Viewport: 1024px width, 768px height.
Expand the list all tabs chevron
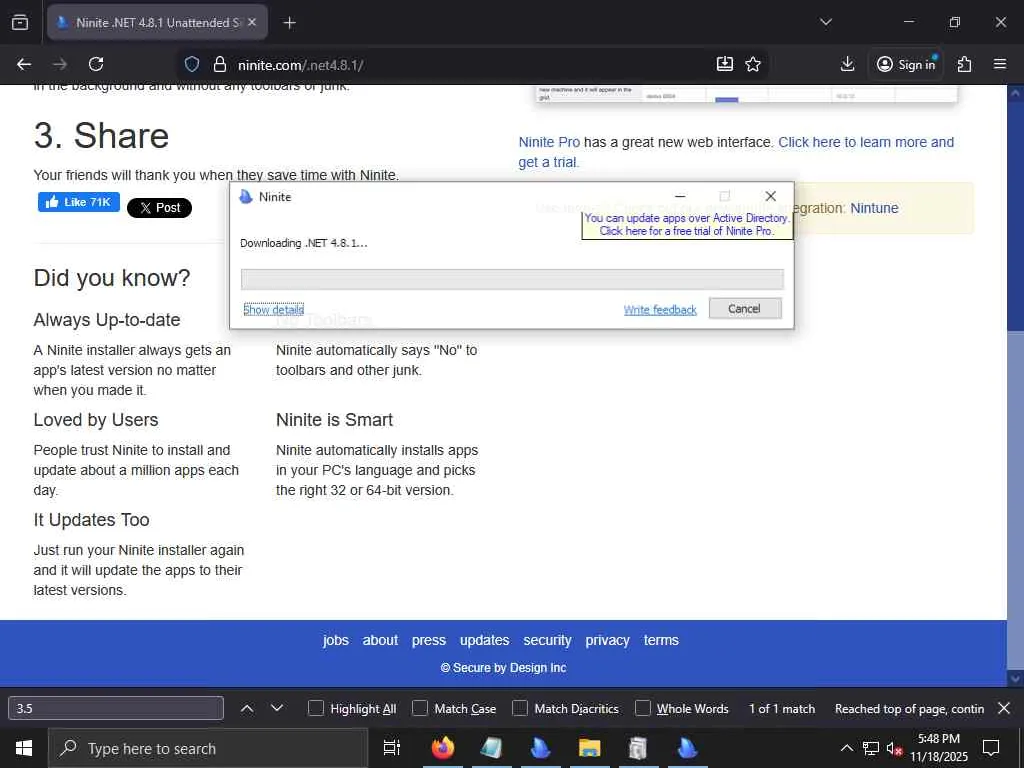click(x=825, y=22)
